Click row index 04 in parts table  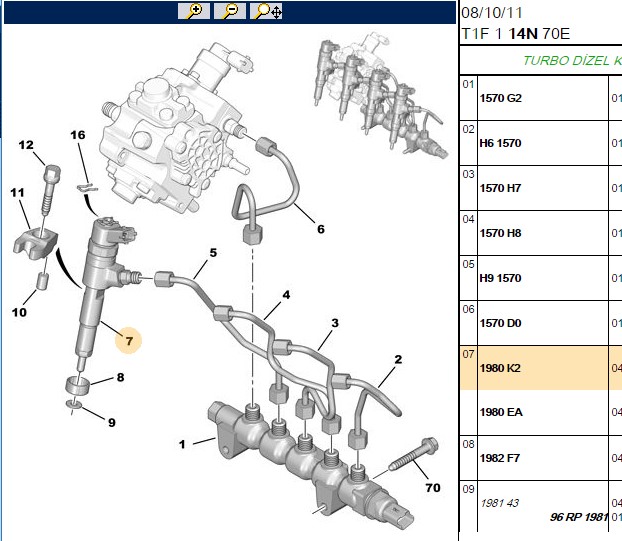[468, 219]
